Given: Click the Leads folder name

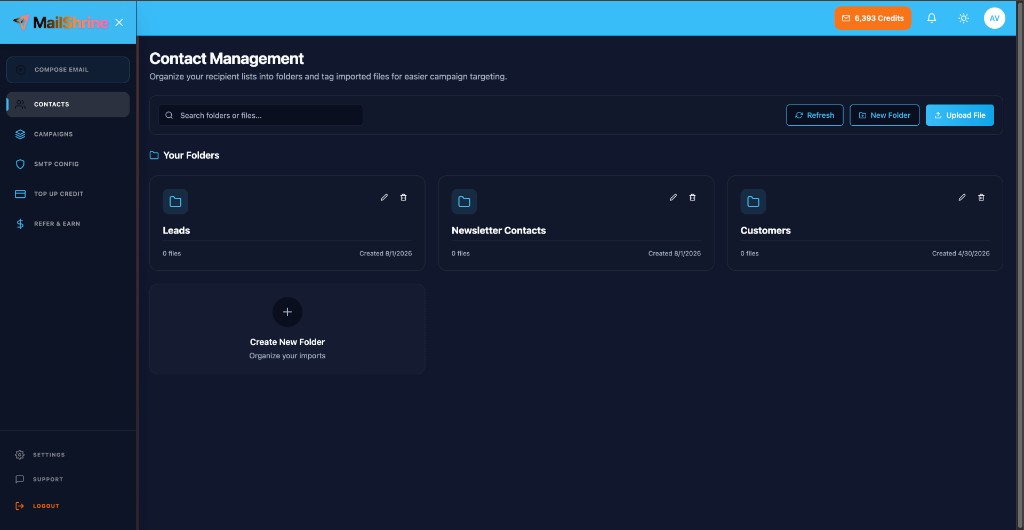Looking at the screenshot, I should pos(176,230).
